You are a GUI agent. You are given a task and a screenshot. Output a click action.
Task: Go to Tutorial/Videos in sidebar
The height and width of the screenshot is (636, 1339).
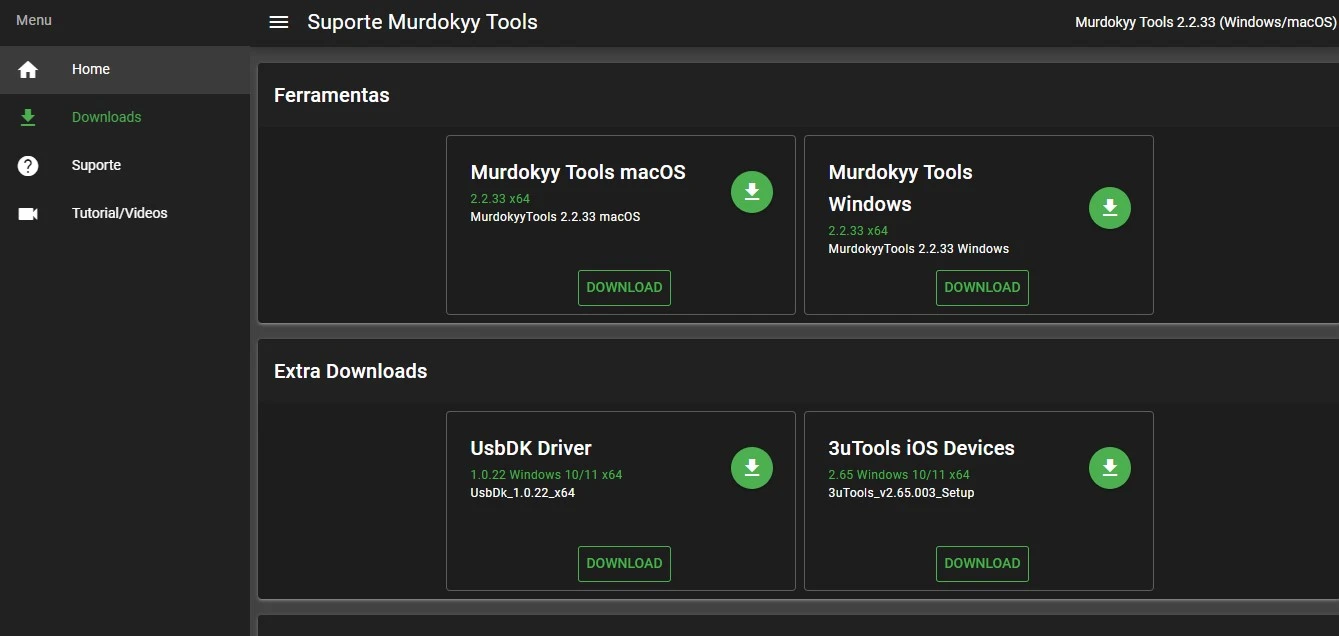(x=125, y=214)
